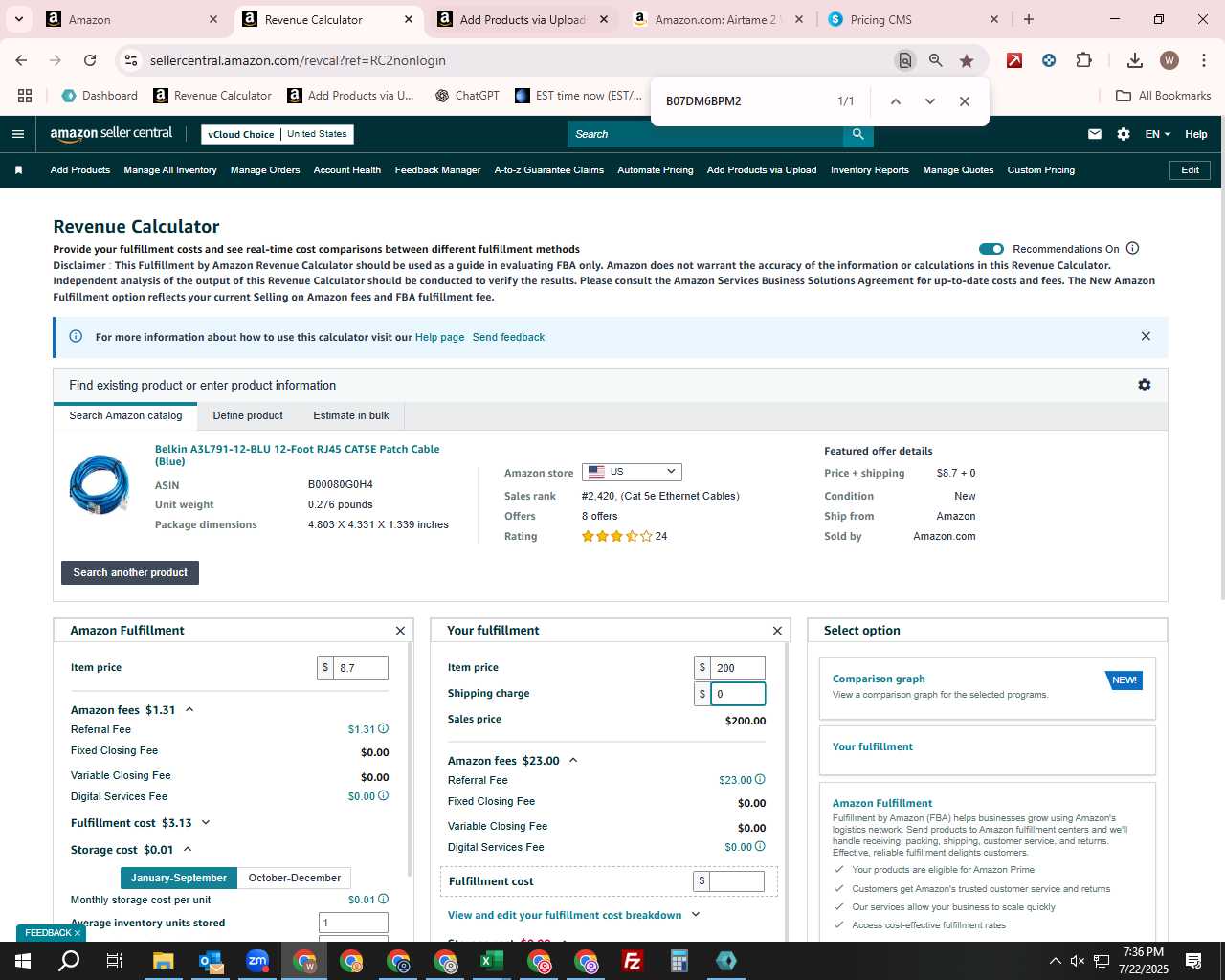
Task: Switch to Estimate in bulk tab
Action: click(351, 415)
